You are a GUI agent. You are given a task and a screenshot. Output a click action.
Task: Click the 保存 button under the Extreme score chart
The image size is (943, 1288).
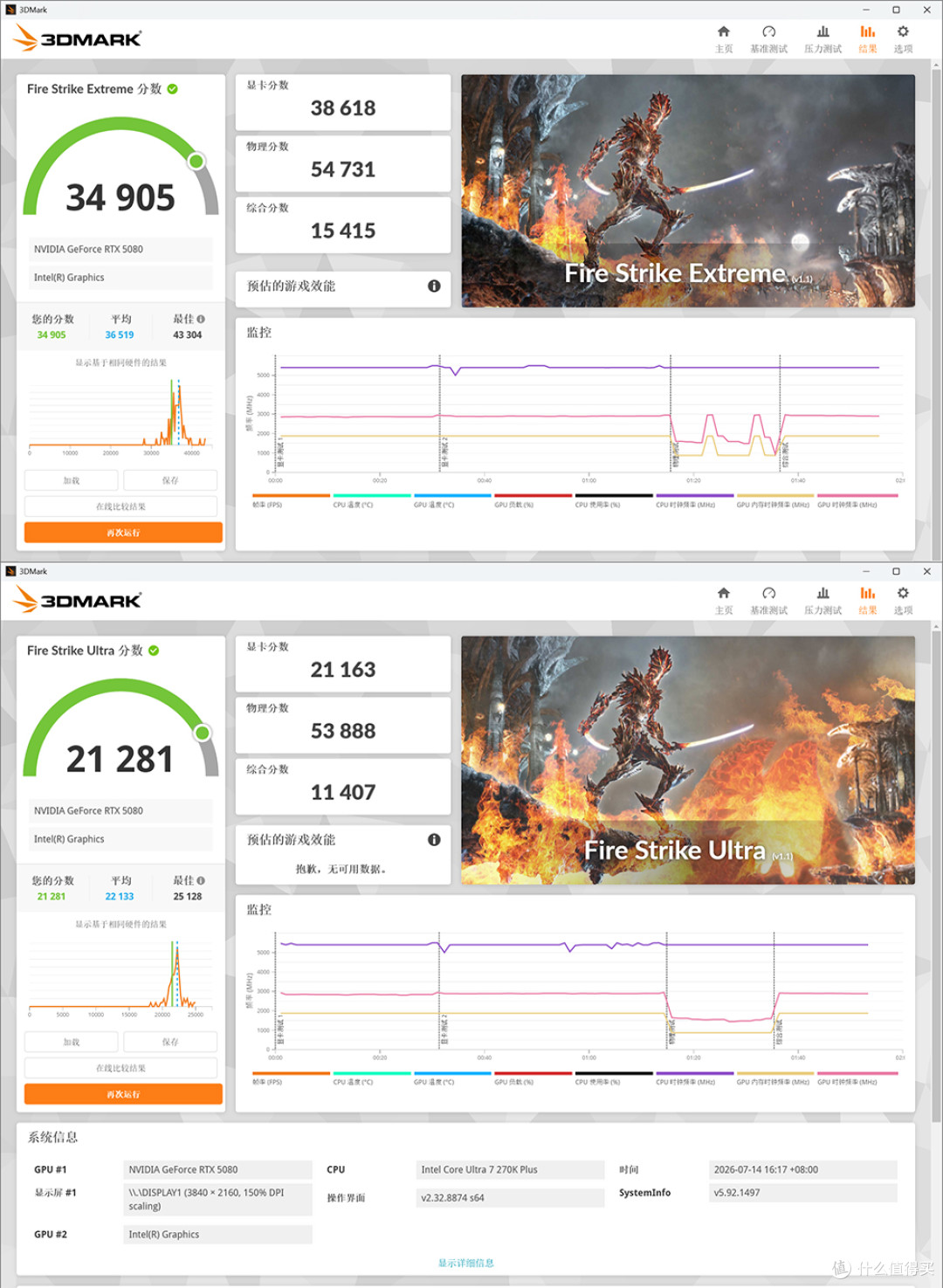[170, 480]
